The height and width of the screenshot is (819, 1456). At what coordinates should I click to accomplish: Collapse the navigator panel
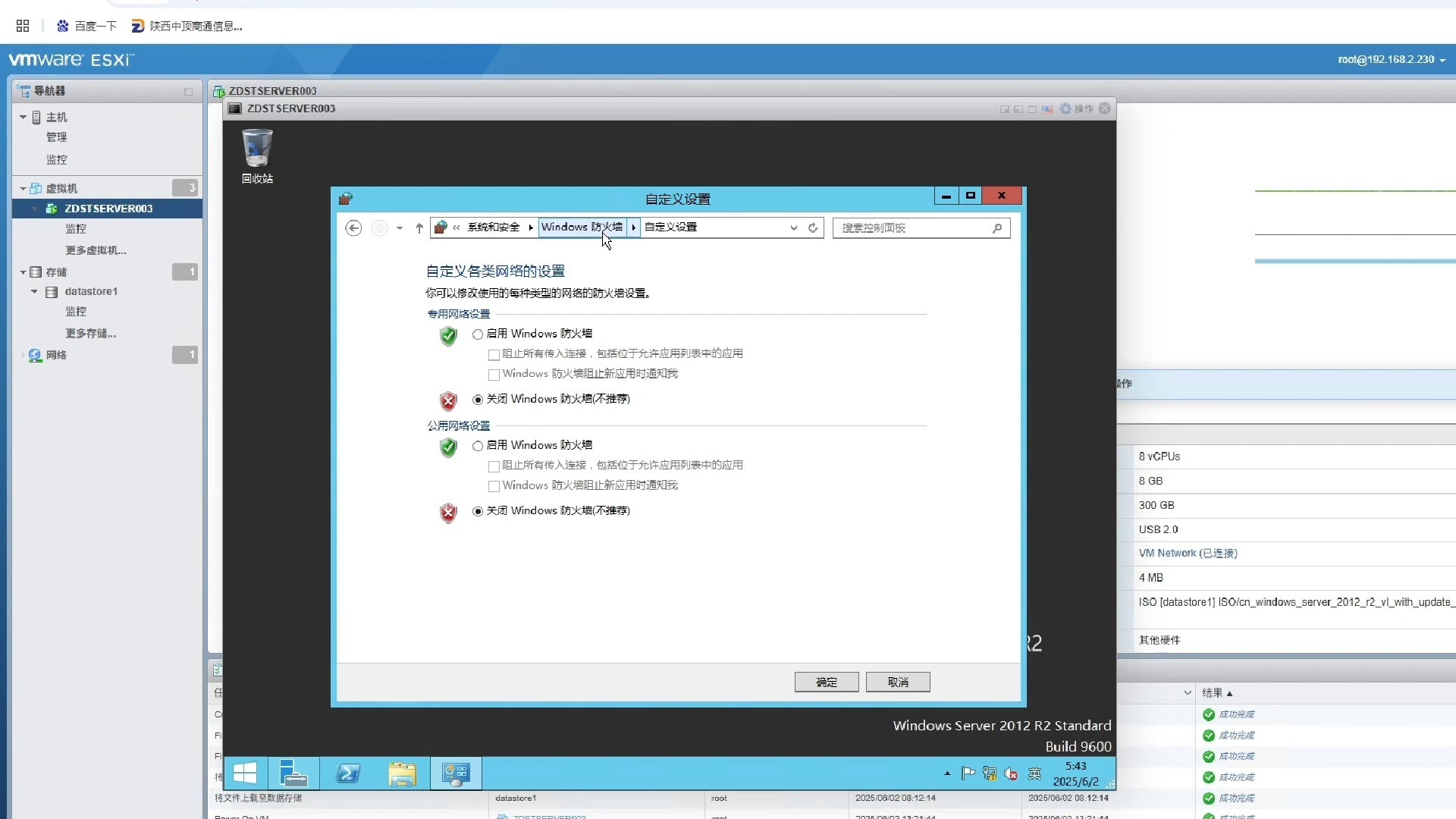tap(188, 91)
